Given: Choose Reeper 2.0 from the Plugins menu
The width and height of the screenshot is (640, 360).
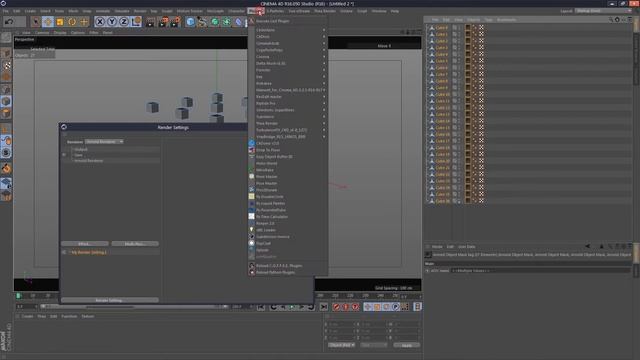Looking at the screenshot, I should (265, 223).
